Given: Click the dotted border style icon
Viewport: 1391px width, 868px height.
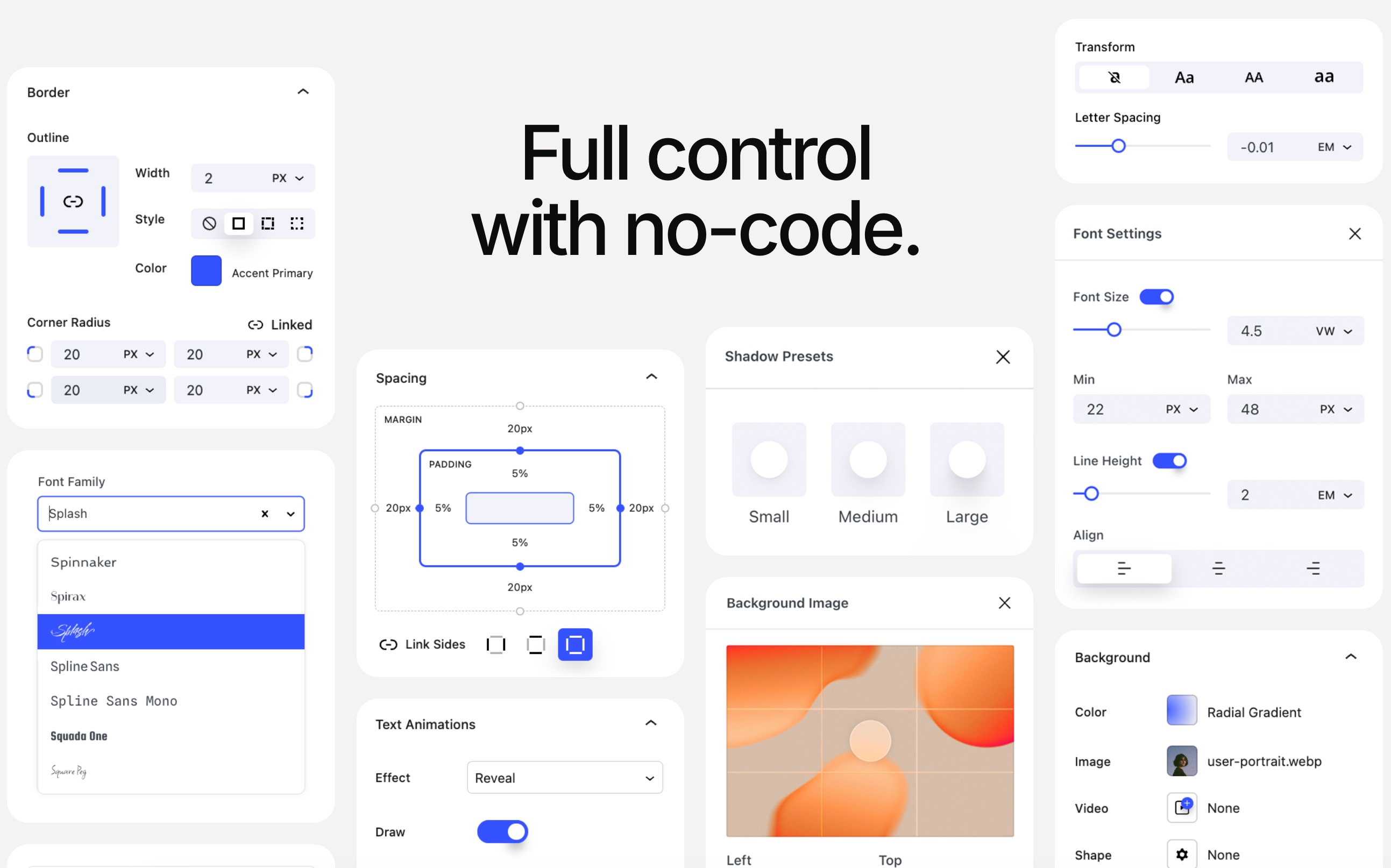Looking at the screenshot, I should pyautogui.click(x=296, y=222).
